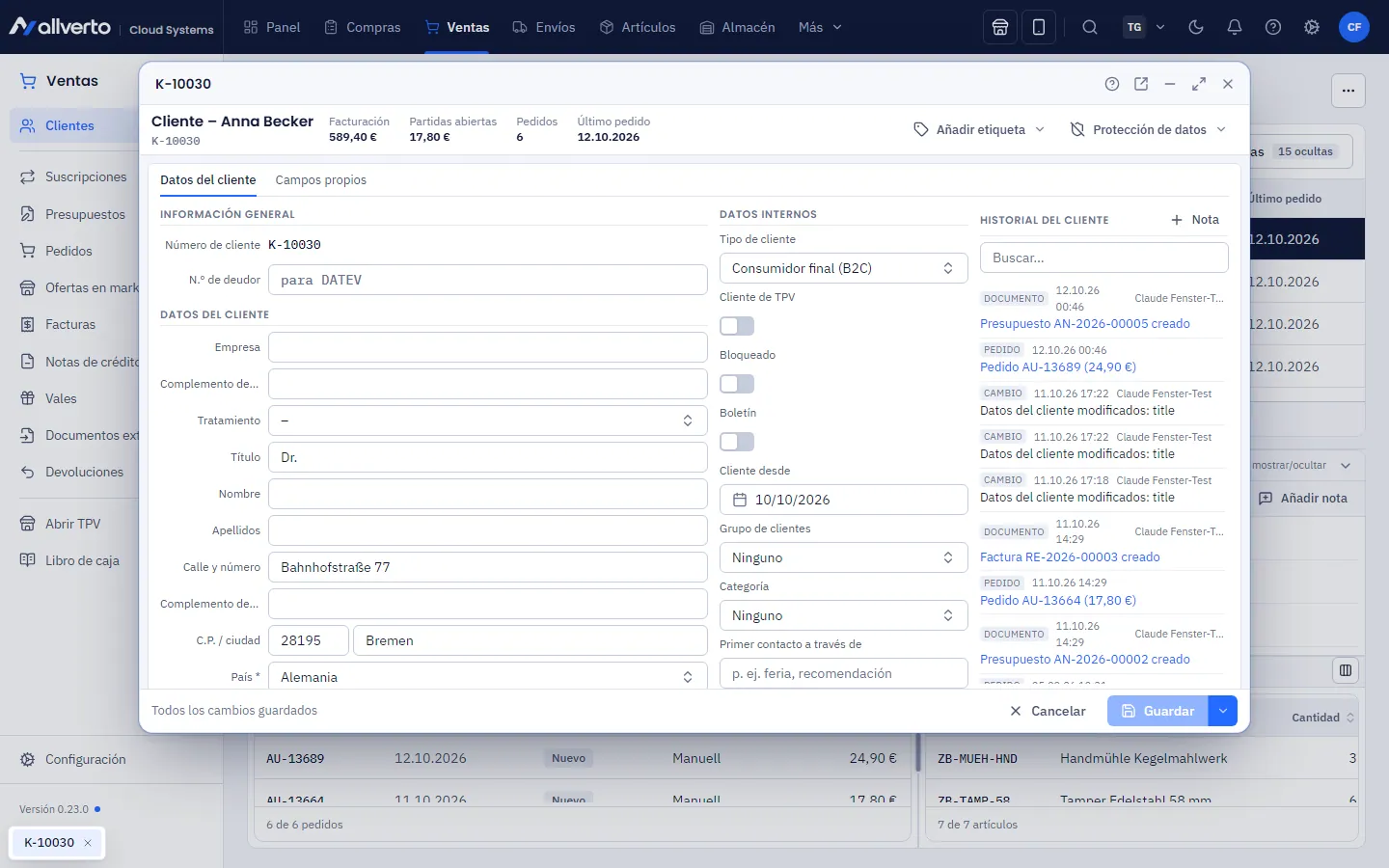Image resolution: width=1389 pixels, height=868 pixels.
Task: Open the mobile device view icon
Action: [1039, 27]
